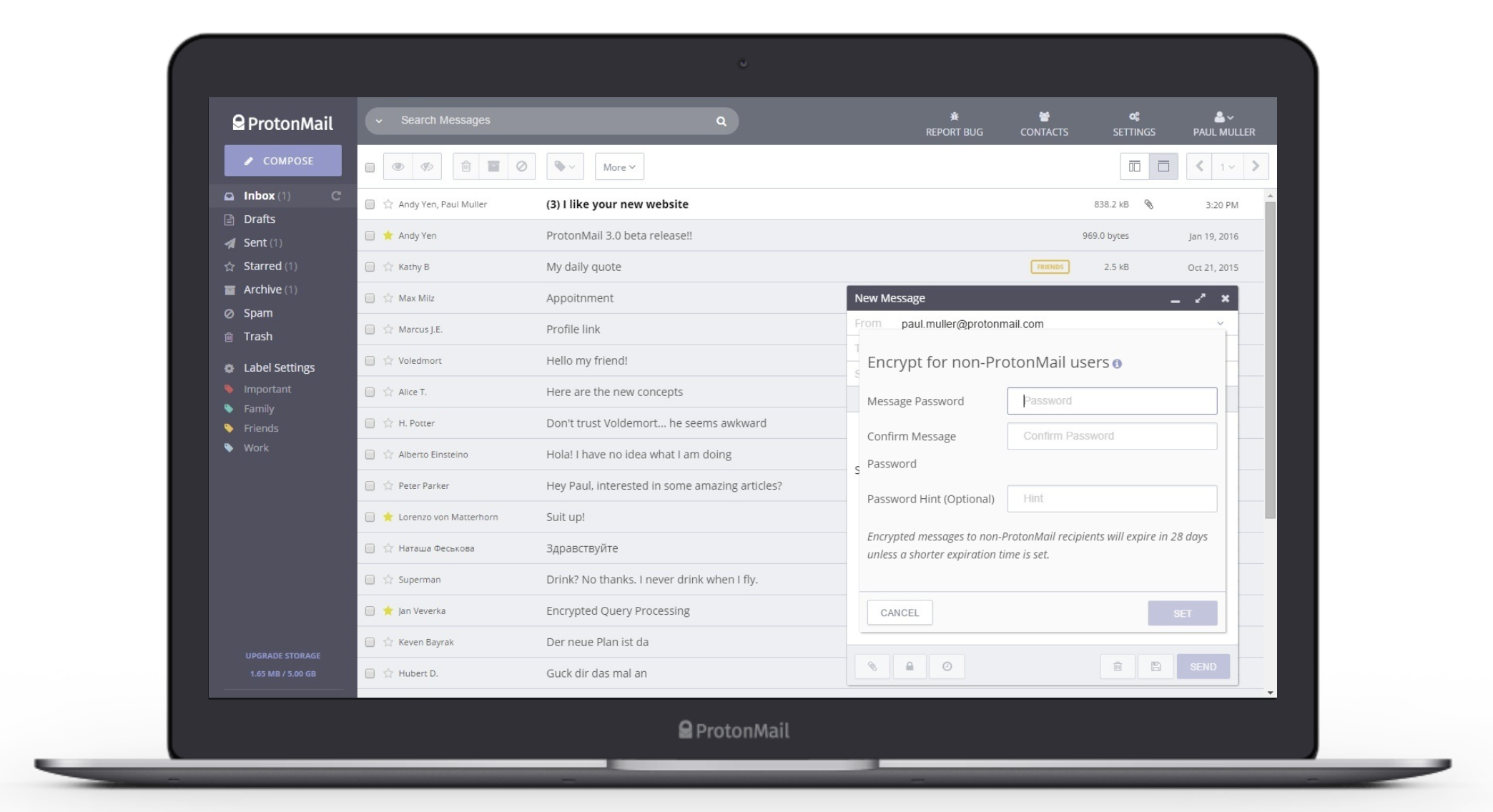1493x812 pixels.
Task: Open the Drafts folder
Action: coord(259,219)
